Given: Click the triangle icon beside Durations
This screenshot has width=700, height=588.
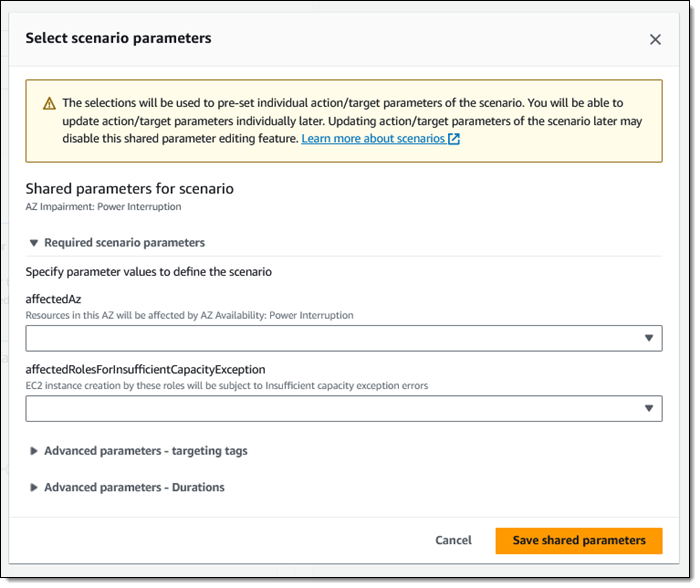Looking at the screenshot, I should (x=34, y=488).
